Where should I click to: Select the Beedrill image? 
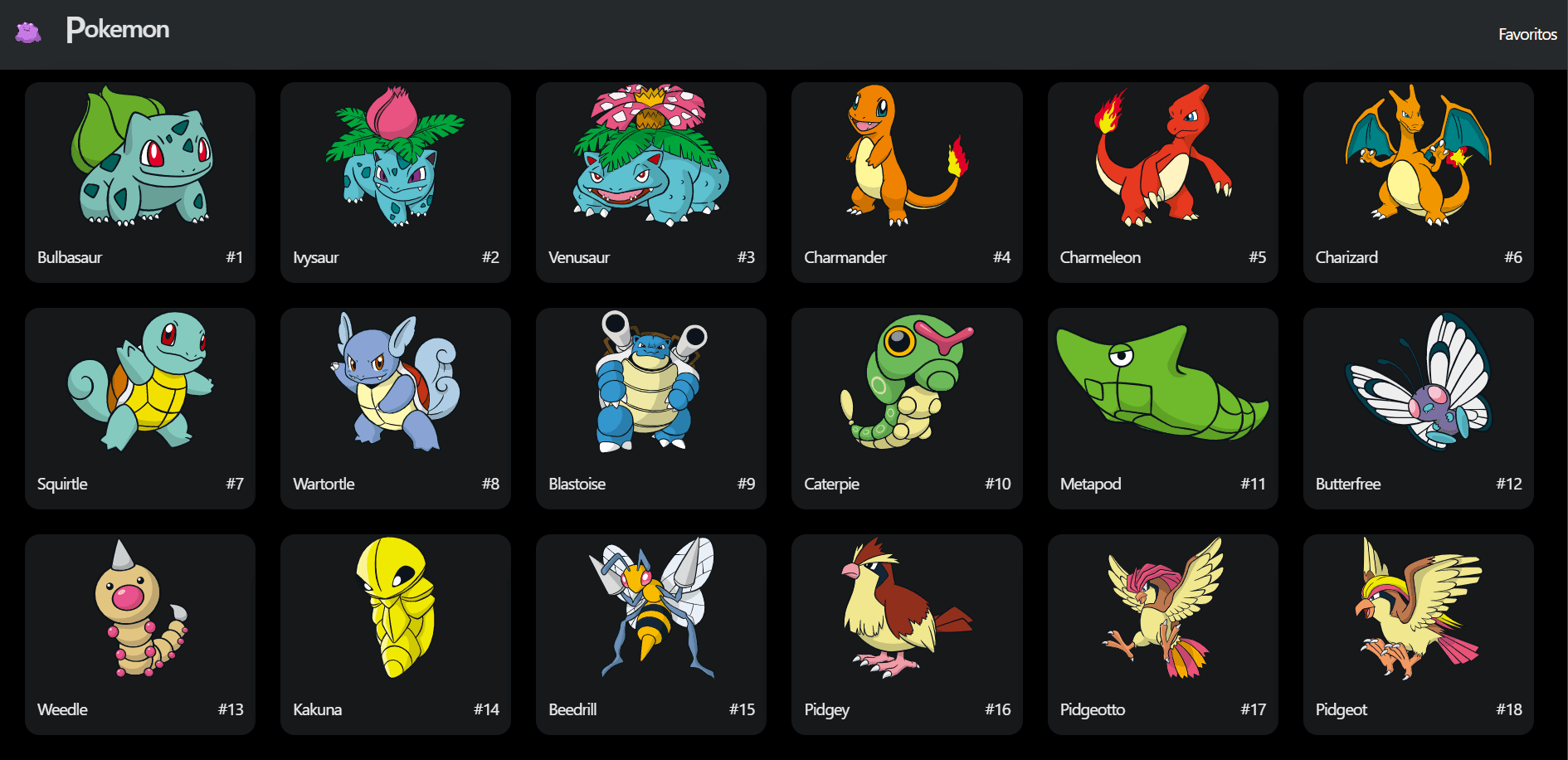pos(651,608)
